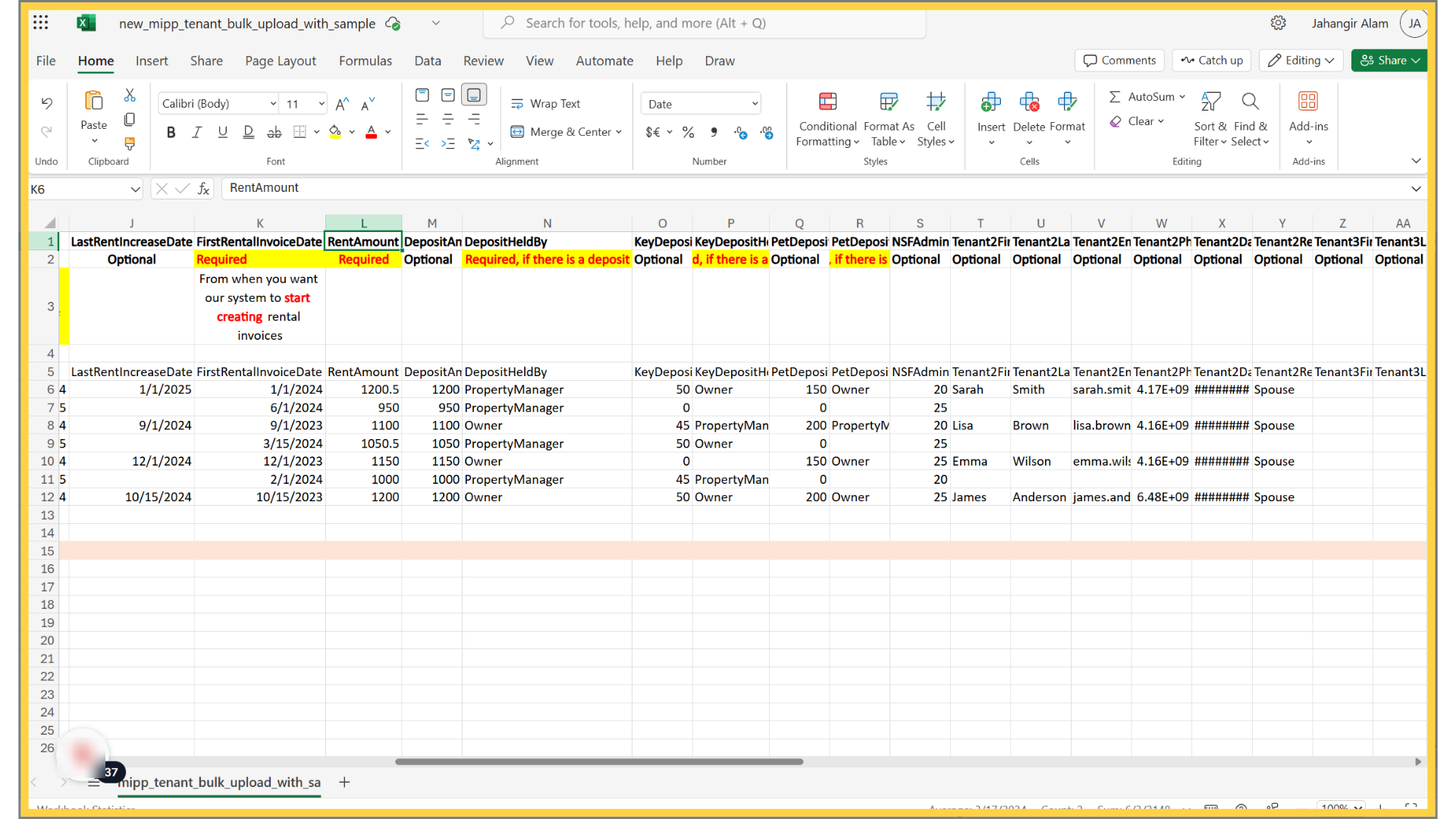Screen dimensions: 1456x819
Task: Expand the formula bar chevron
Action: (x=1416, y=189)
